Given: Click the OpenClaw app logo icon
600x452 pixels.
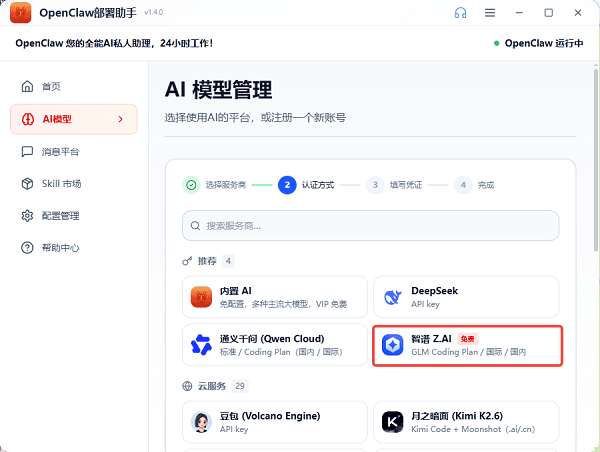Looking at the screenshot, I should 20,13.
